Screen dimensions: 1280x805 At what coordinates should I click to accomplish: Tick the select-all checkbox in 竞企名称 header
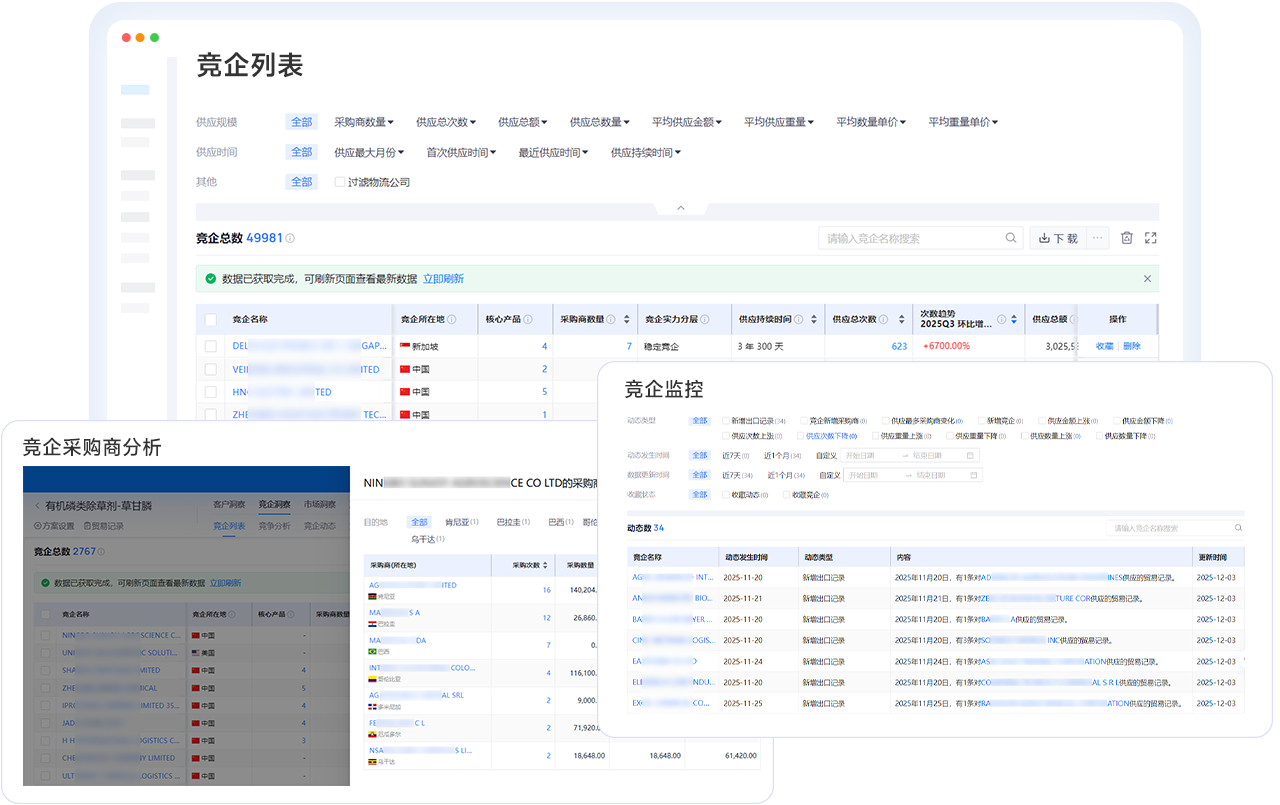[x=210, y=320]
